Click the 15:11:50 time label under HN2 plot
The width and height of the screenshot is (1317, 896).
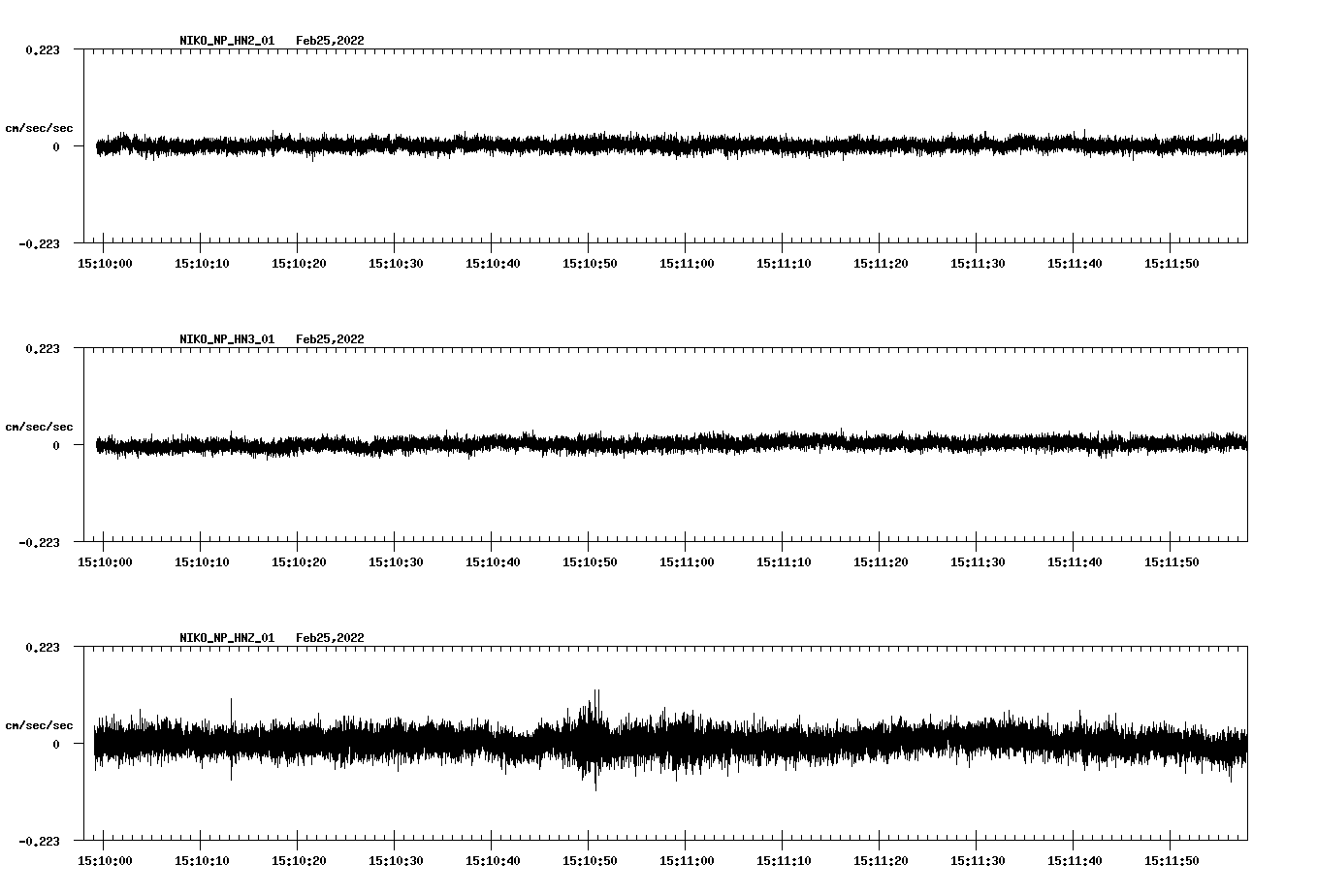tap(1172, 264)
